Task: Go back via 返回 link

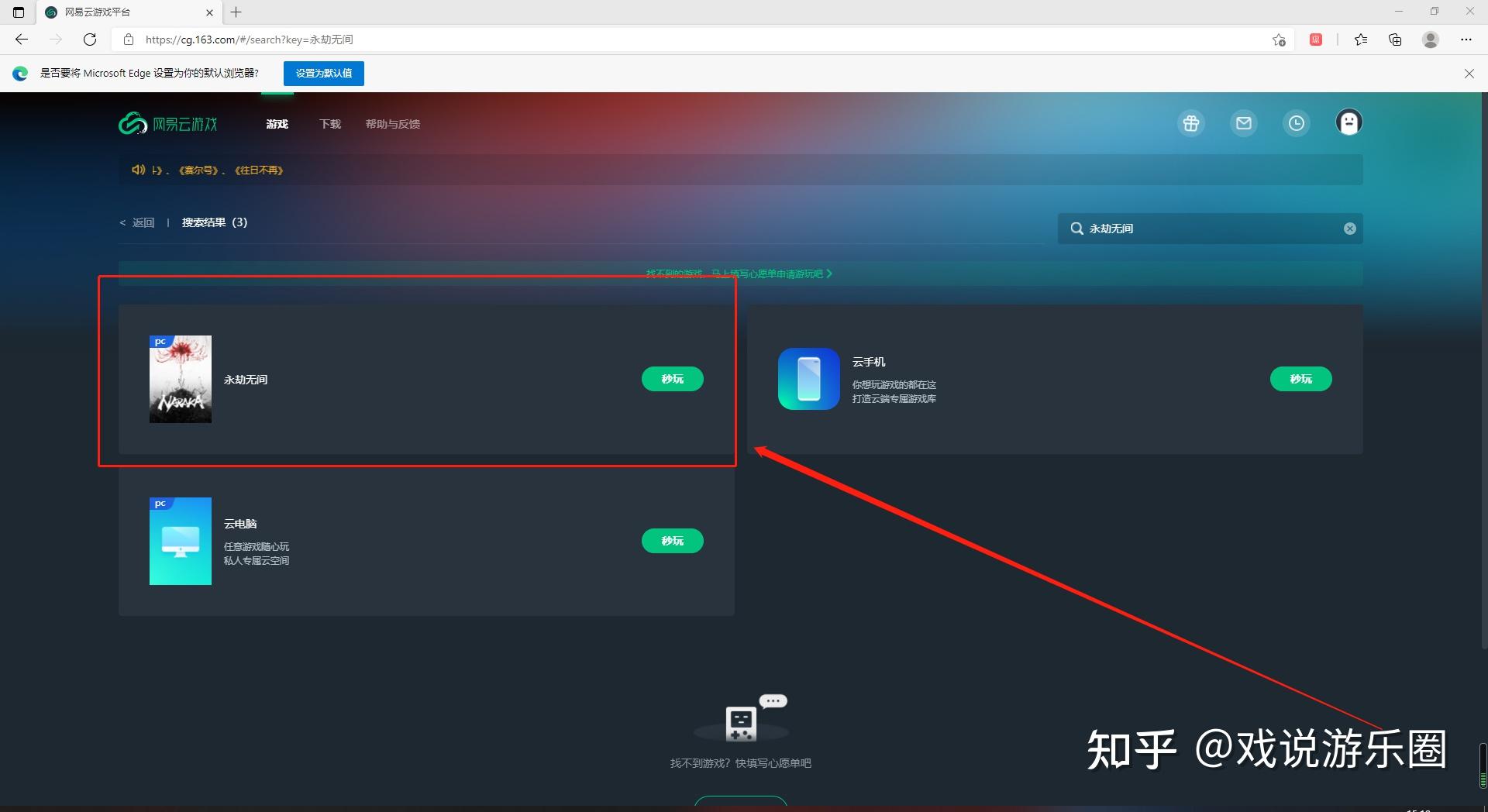Action: coord(137,222)
